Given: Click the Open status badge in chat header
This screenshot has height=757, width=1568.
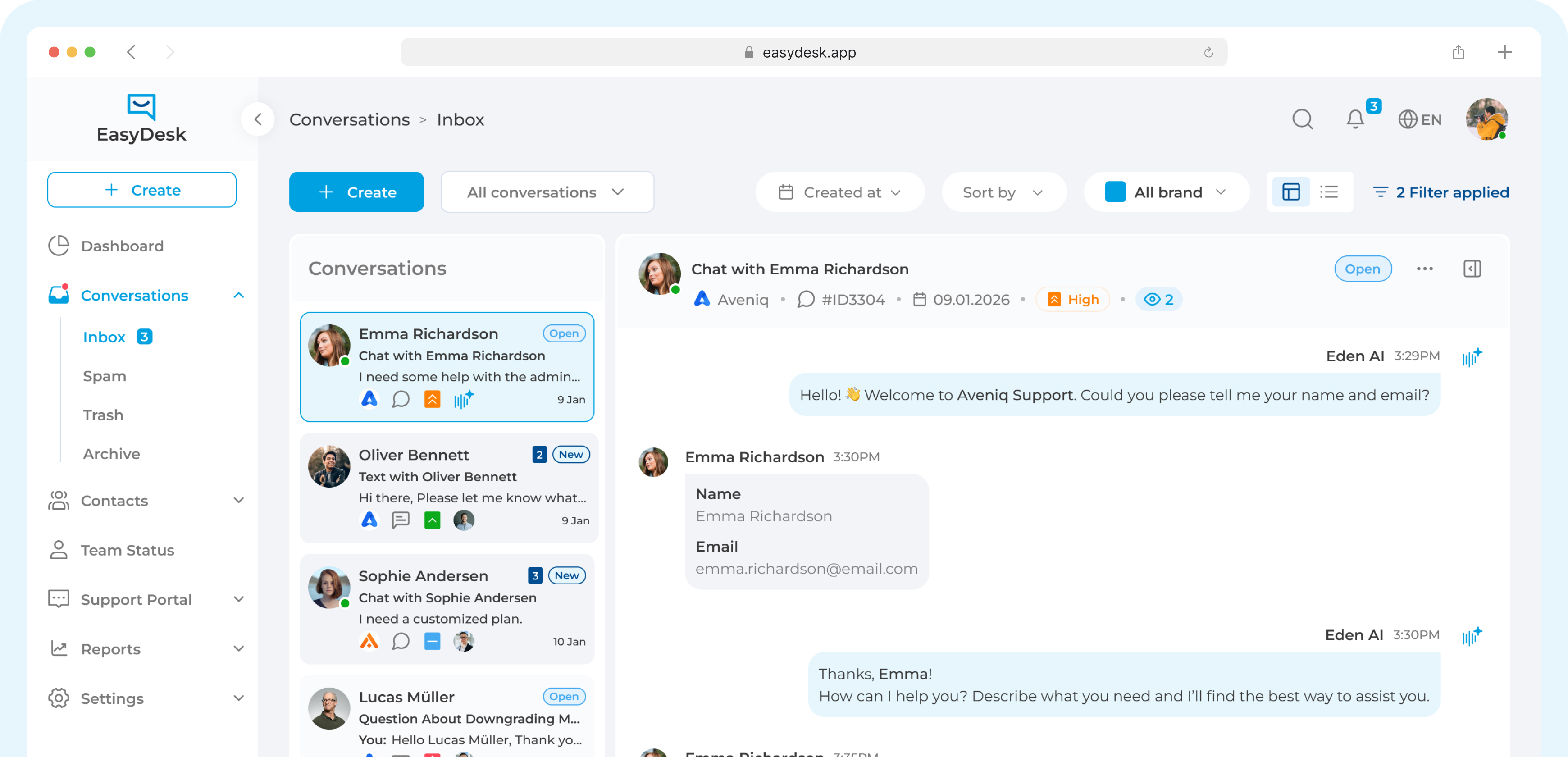Looking at the screenshot, I should pos(1363,269).
